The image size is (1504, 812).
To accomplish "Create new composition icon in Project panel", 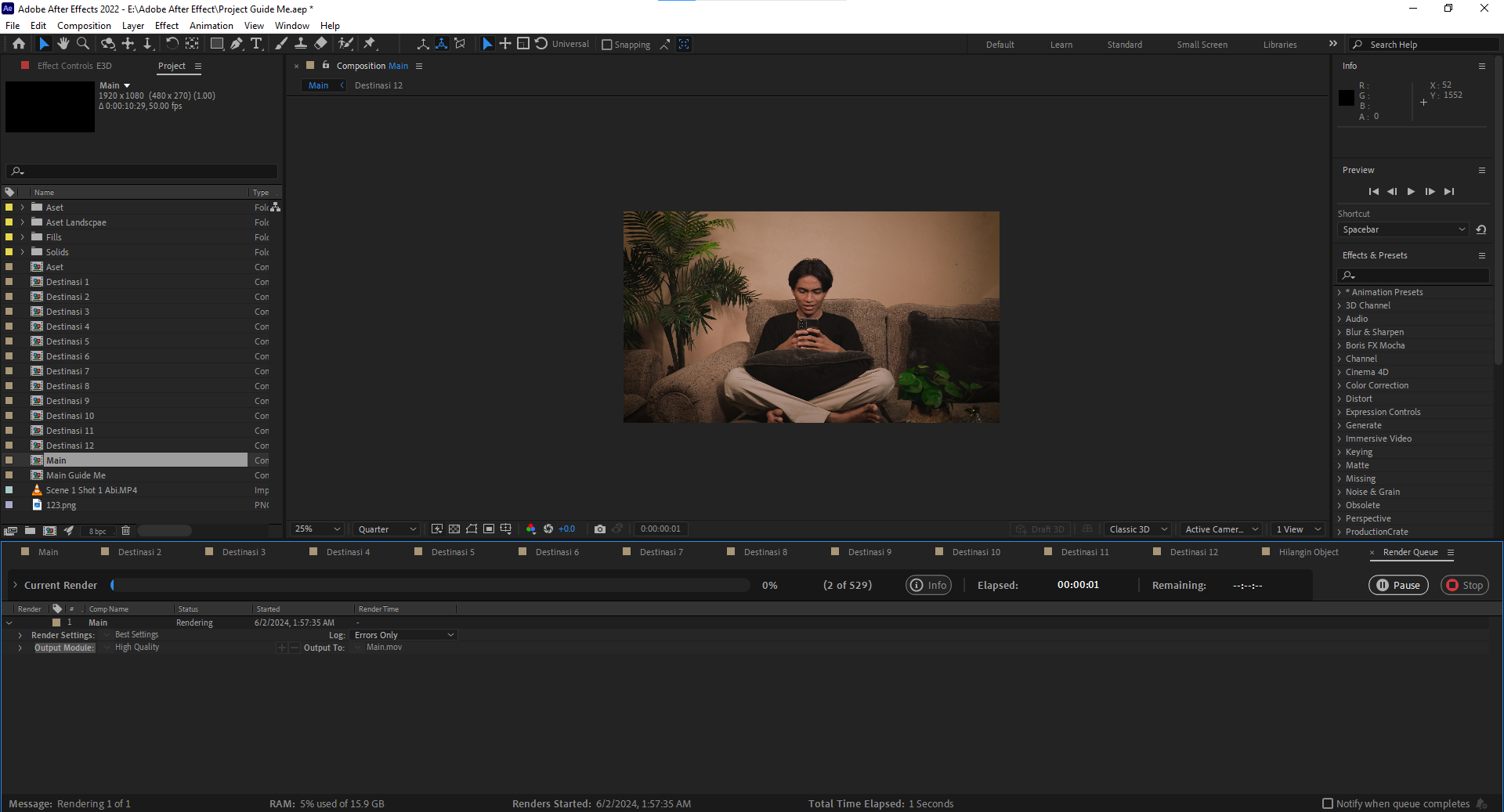I will tap(49, 531).
